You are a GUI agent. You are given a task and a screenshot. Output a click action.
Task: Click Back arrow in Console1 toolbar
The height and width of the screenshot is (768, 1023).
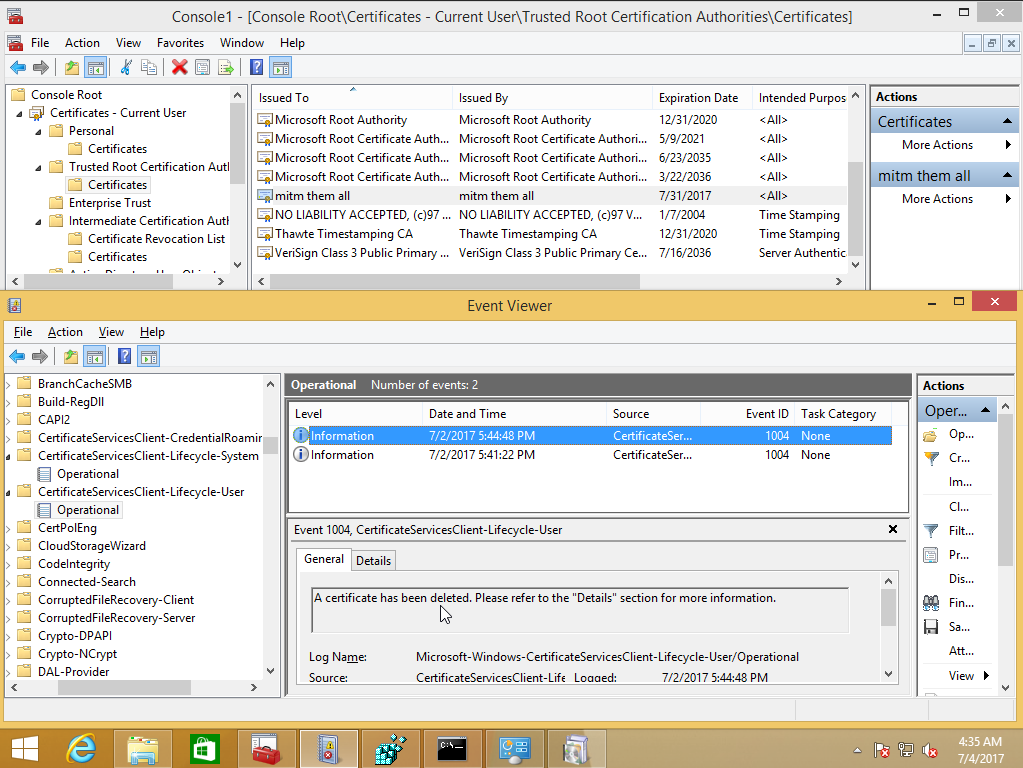coord(18,67)
